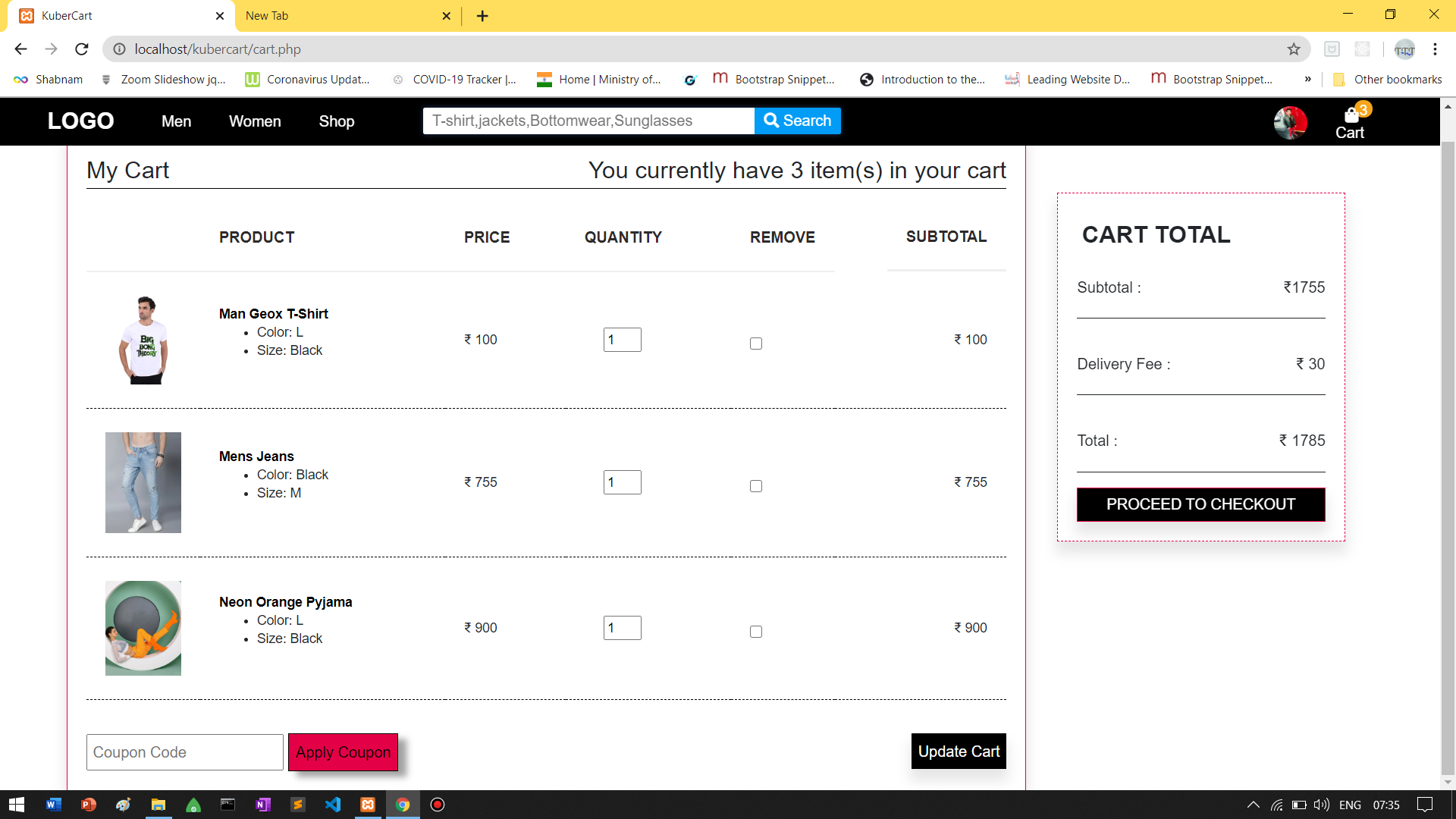1456x819 pixels.
Task: Tick the remove checkbox for Mens Jeans
Action: click(x=756, y=486)
